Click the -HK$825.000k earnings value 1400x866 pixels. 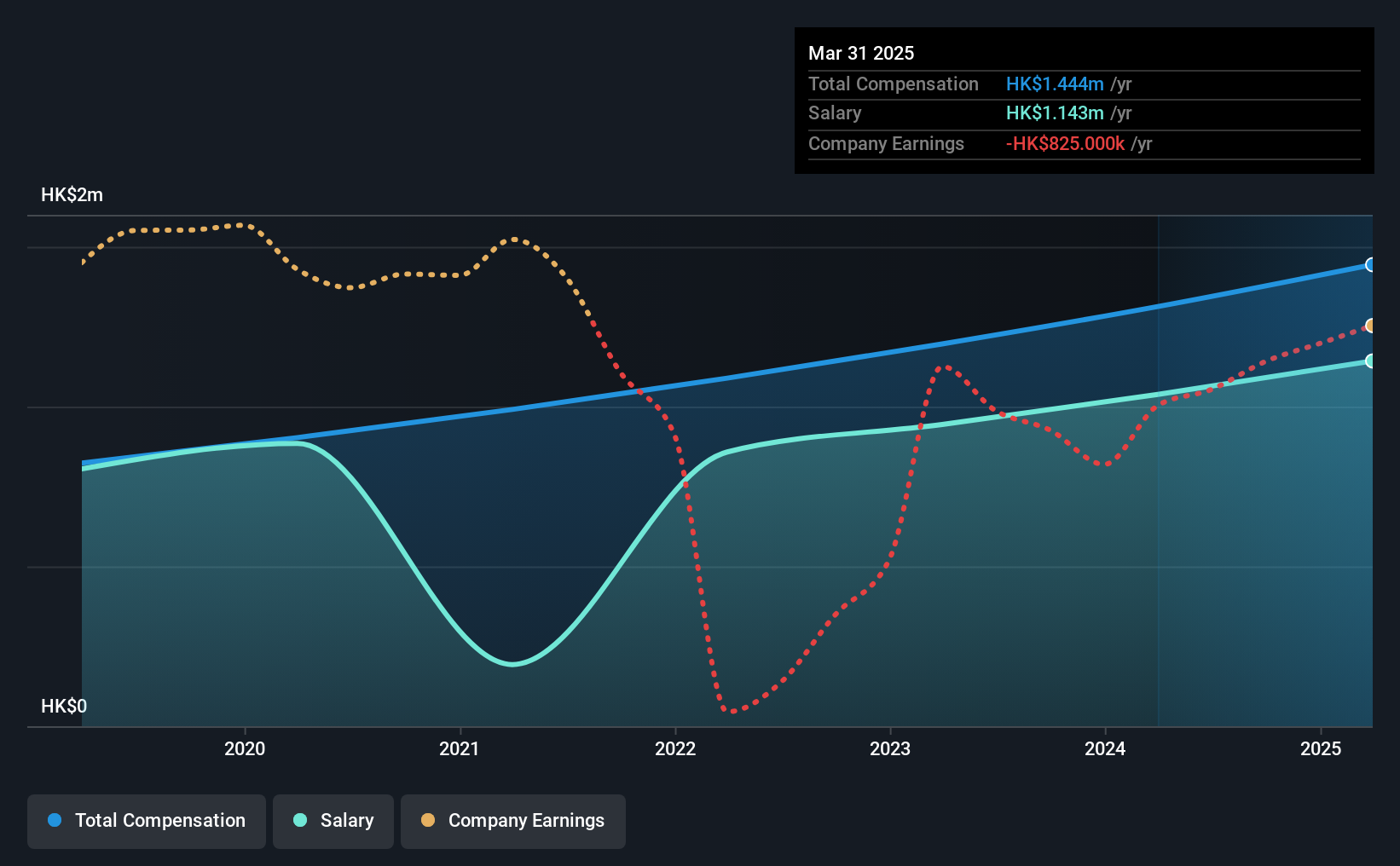[x=1065, y=144]
